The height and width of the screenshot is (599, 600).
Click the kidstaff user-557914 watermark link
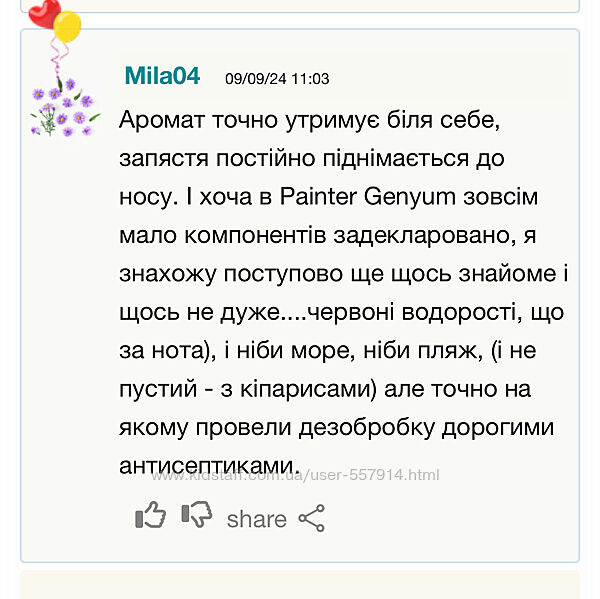[294, 475]
